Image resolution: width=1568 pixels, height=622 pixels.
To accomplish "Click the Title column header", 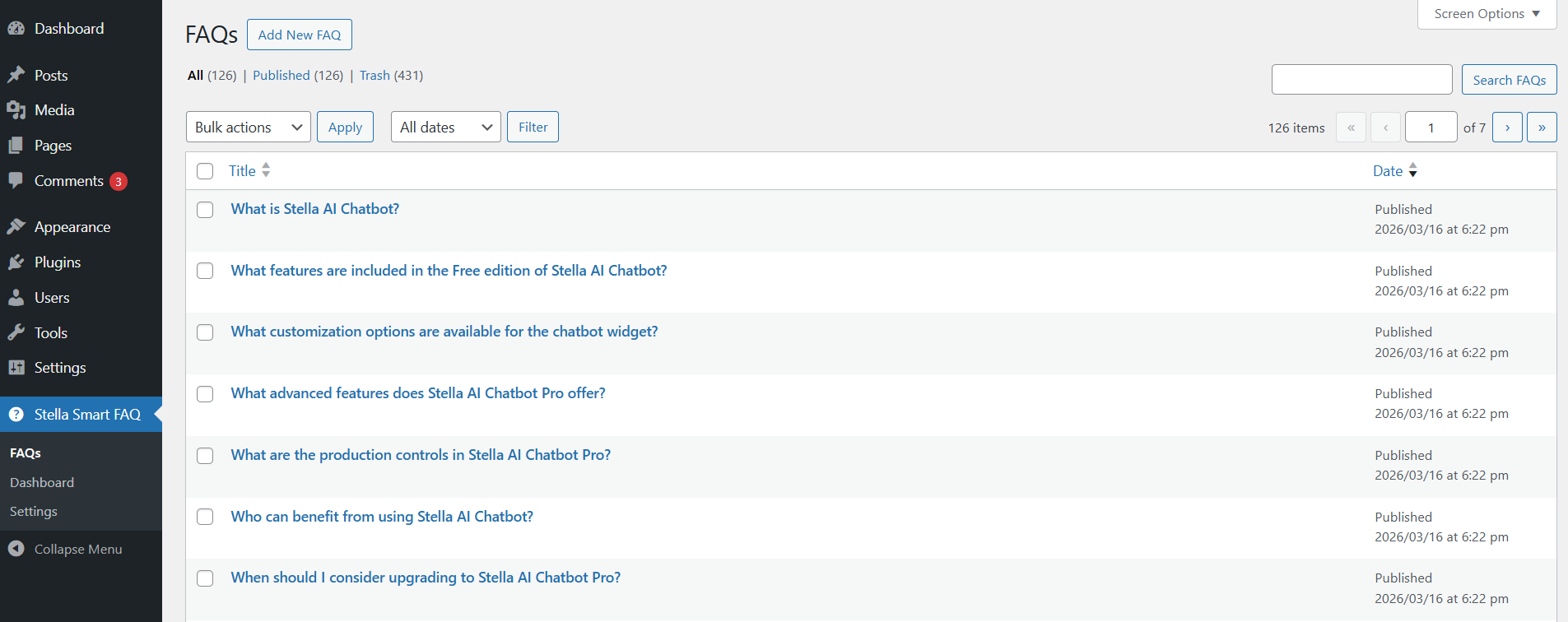I will pos(242,171).
